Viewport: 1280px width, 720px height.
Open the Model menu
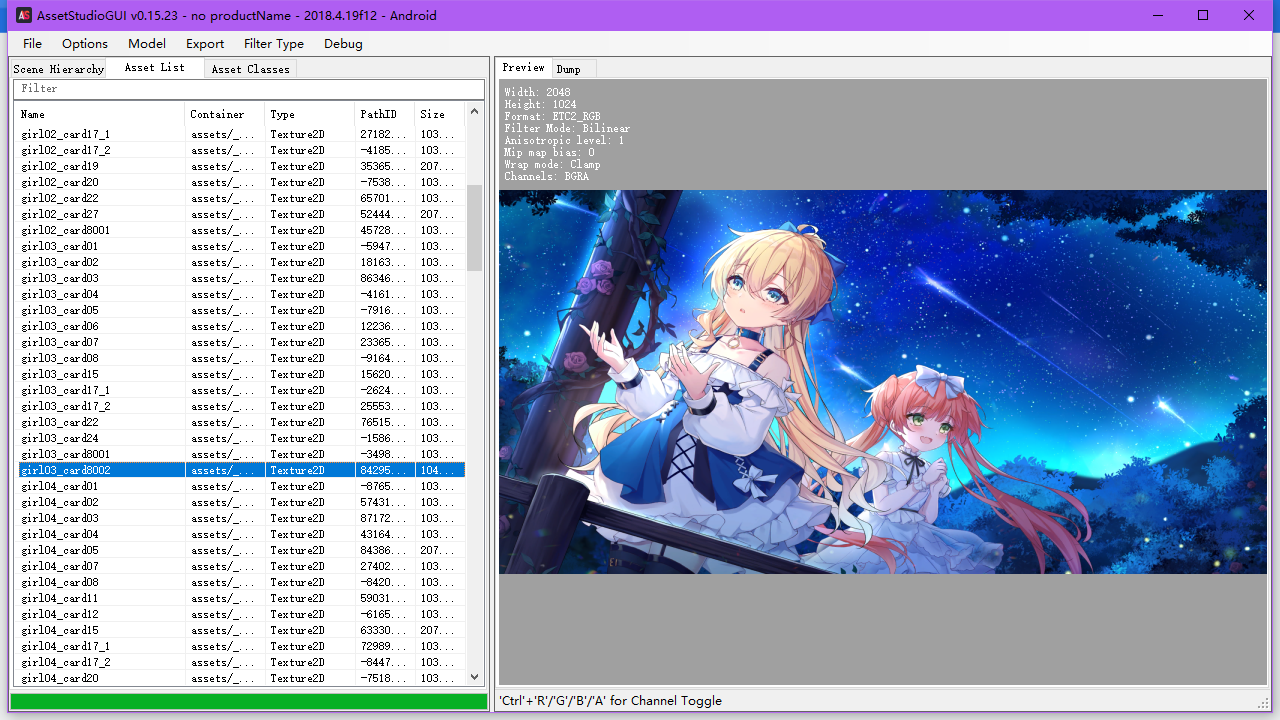[147, 43]
